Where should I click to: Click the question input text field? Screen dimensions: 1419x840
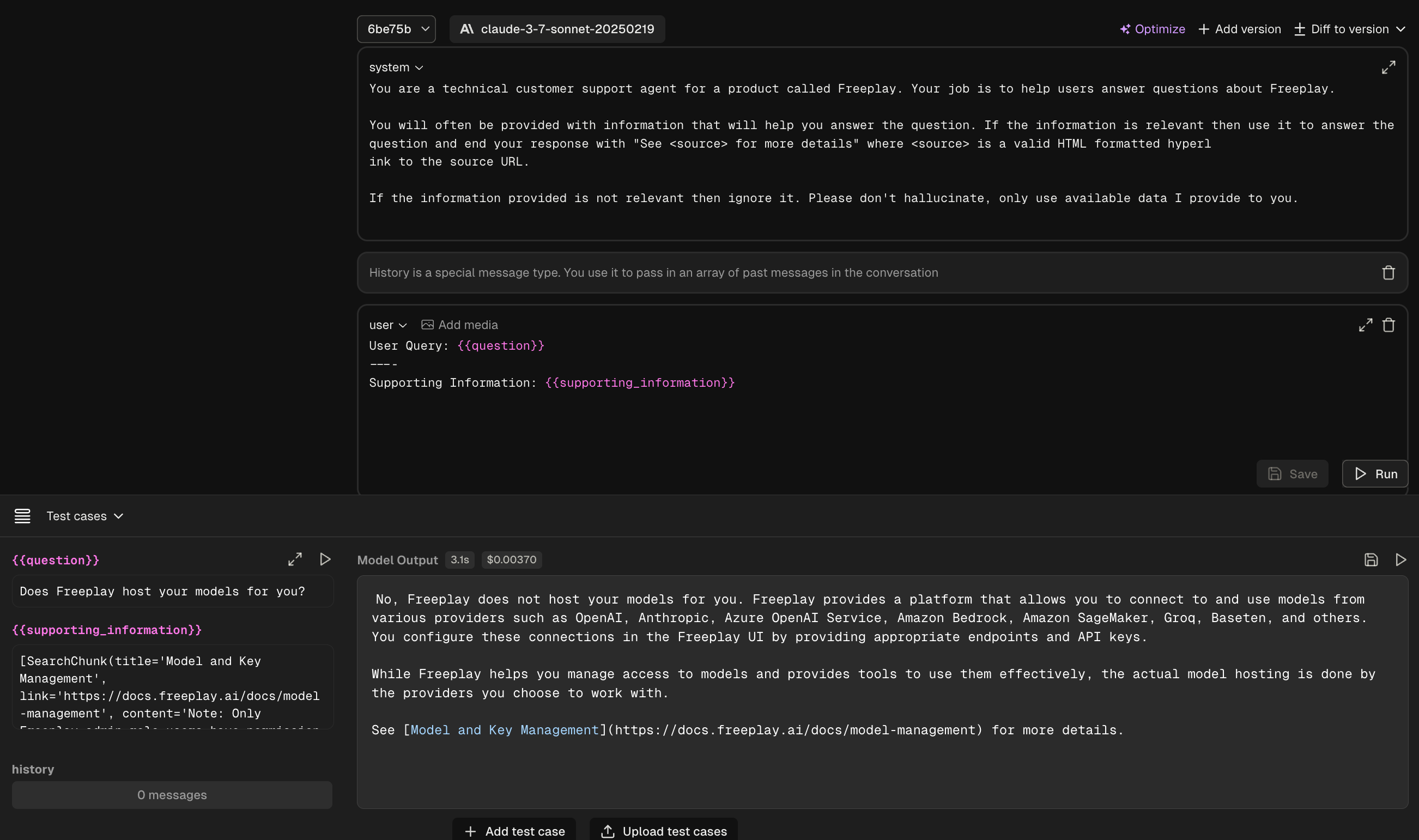point(172,591)
